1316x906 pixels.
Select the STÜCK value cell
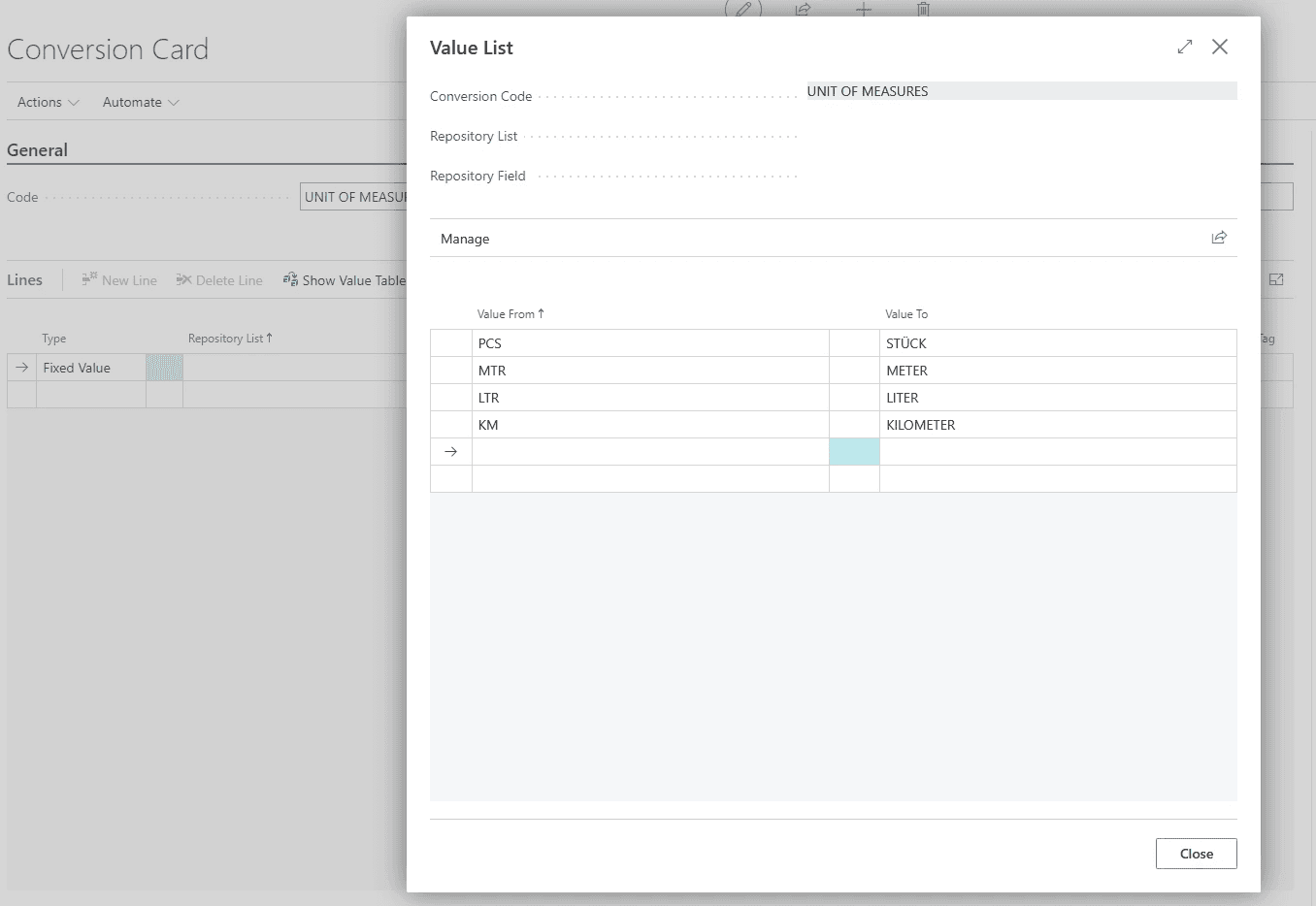[x=1058, y=343]
